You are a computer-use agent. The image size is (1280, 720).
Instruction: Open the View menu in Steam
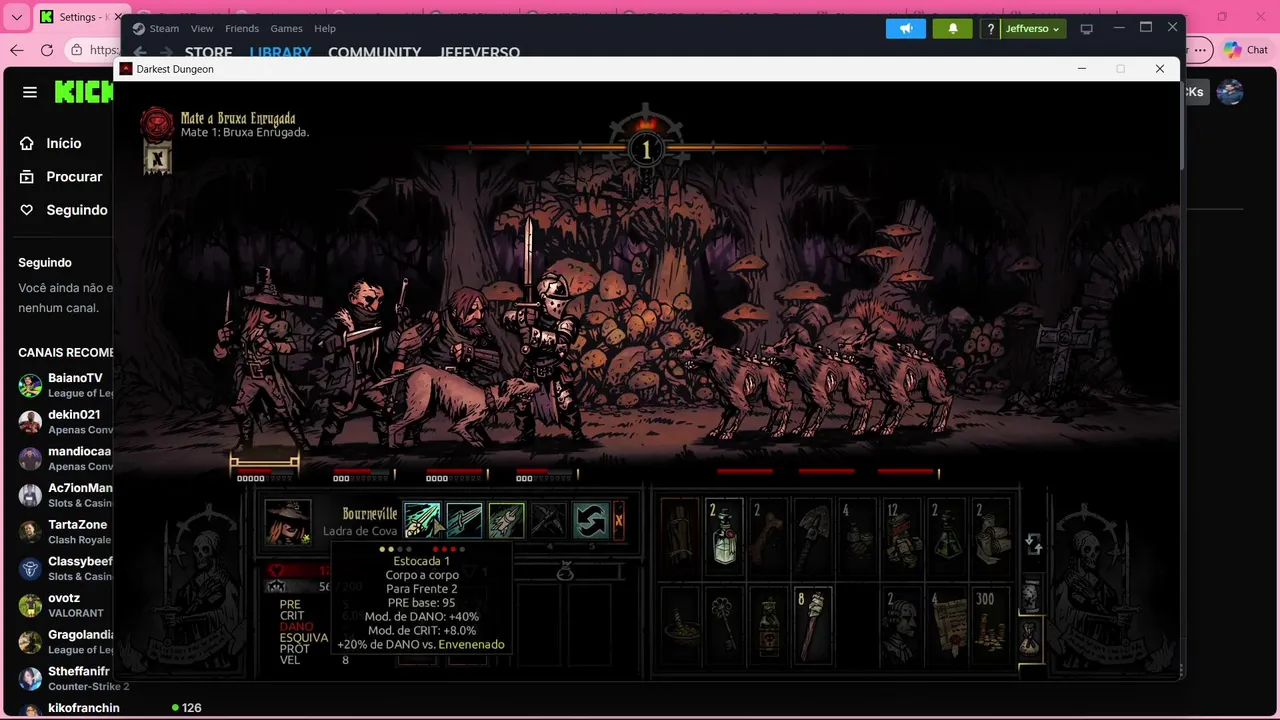202,28
